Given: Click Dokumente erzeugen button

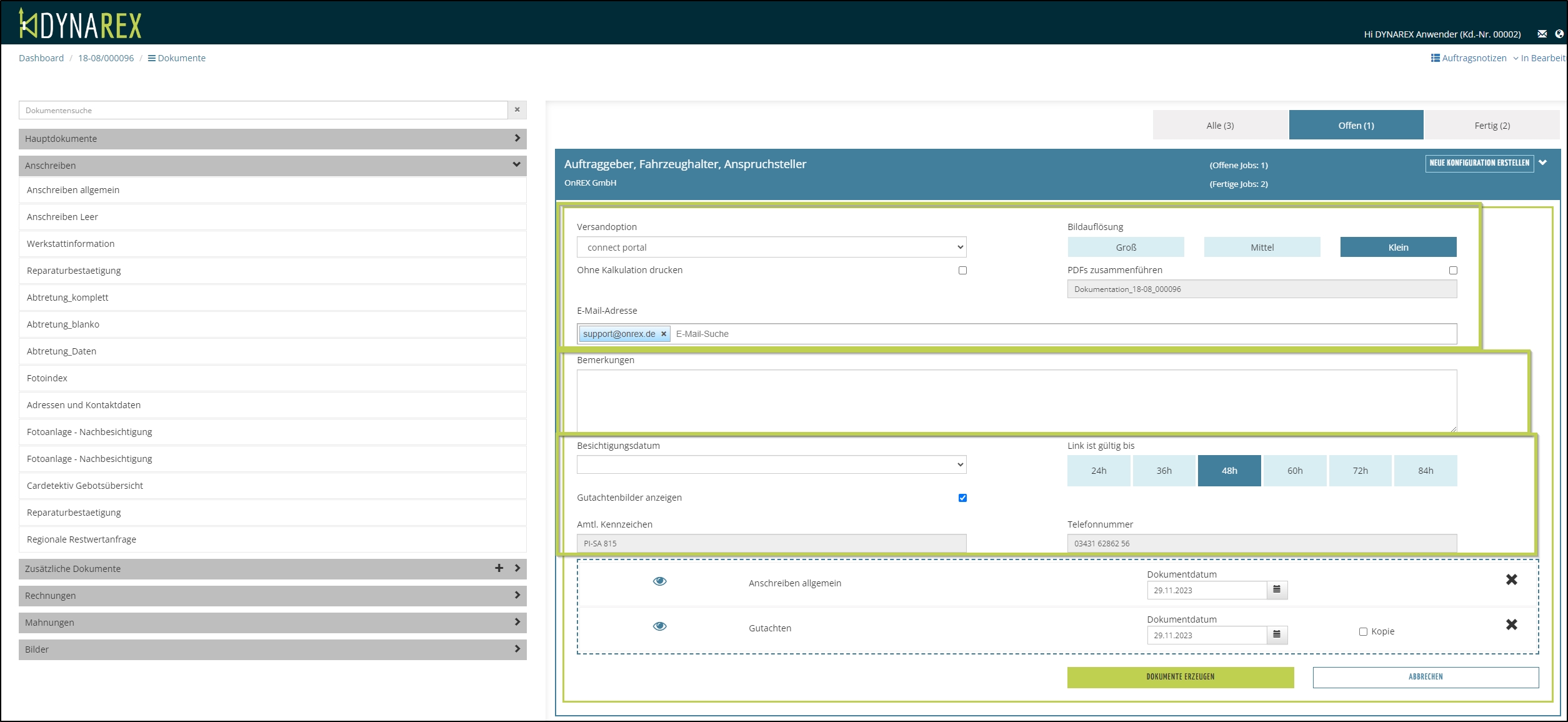Looking at the screenshot, I should coord(1180,677).
